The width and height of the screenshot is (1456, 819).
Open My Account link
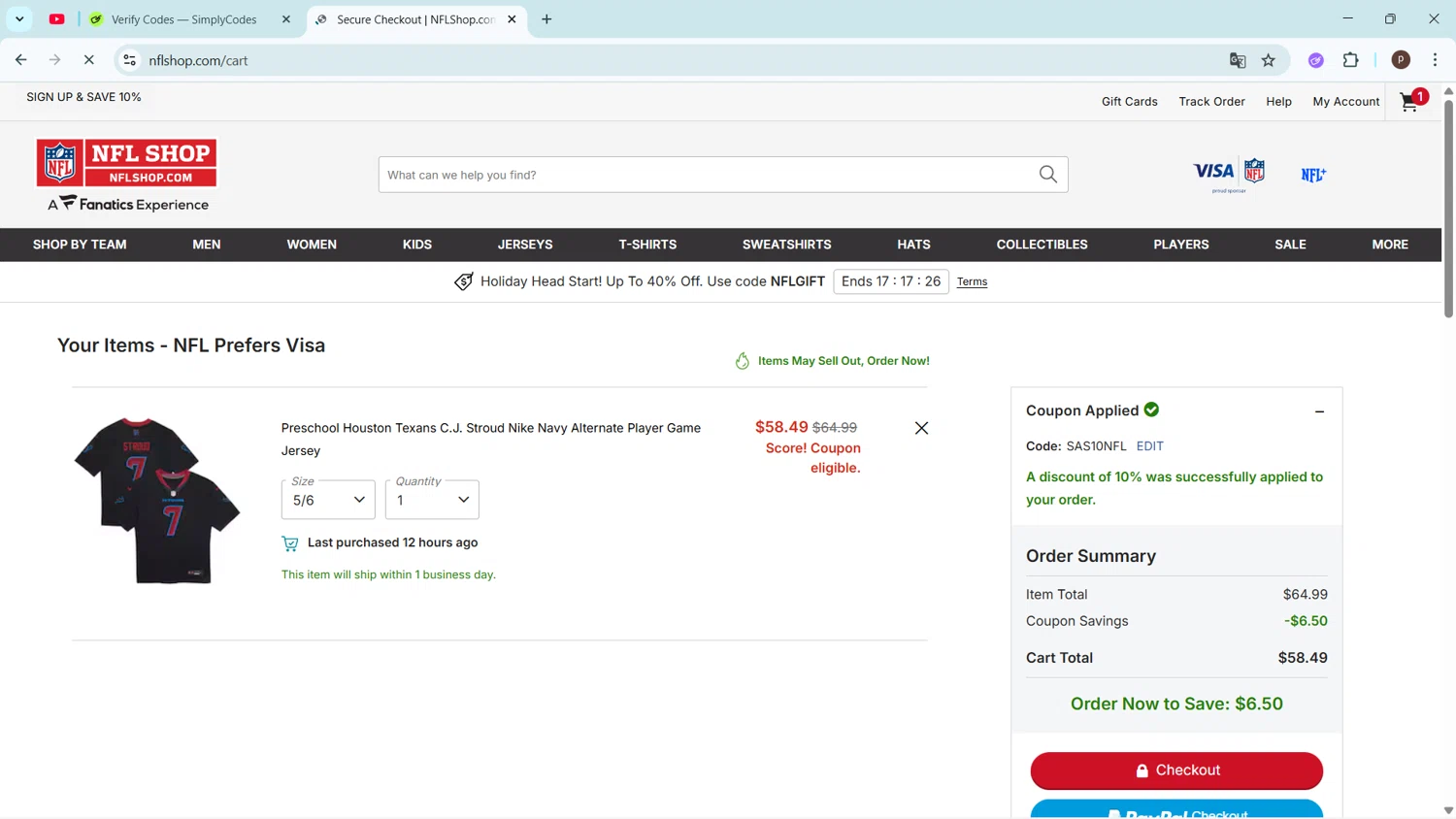[x=1345, y=101]
